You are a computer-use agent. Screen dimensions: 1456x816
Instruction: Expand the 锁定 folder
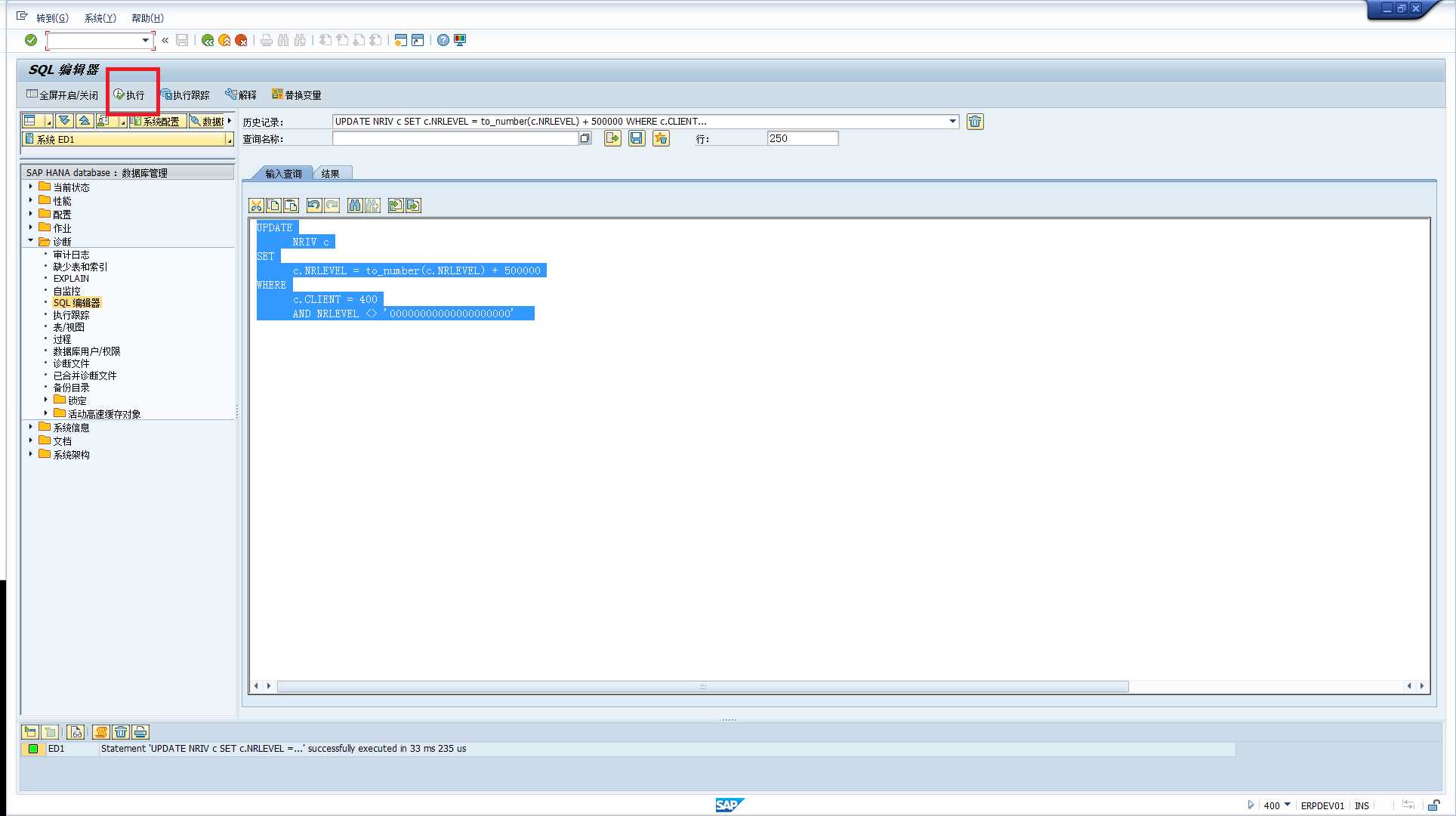pos(46,400)
